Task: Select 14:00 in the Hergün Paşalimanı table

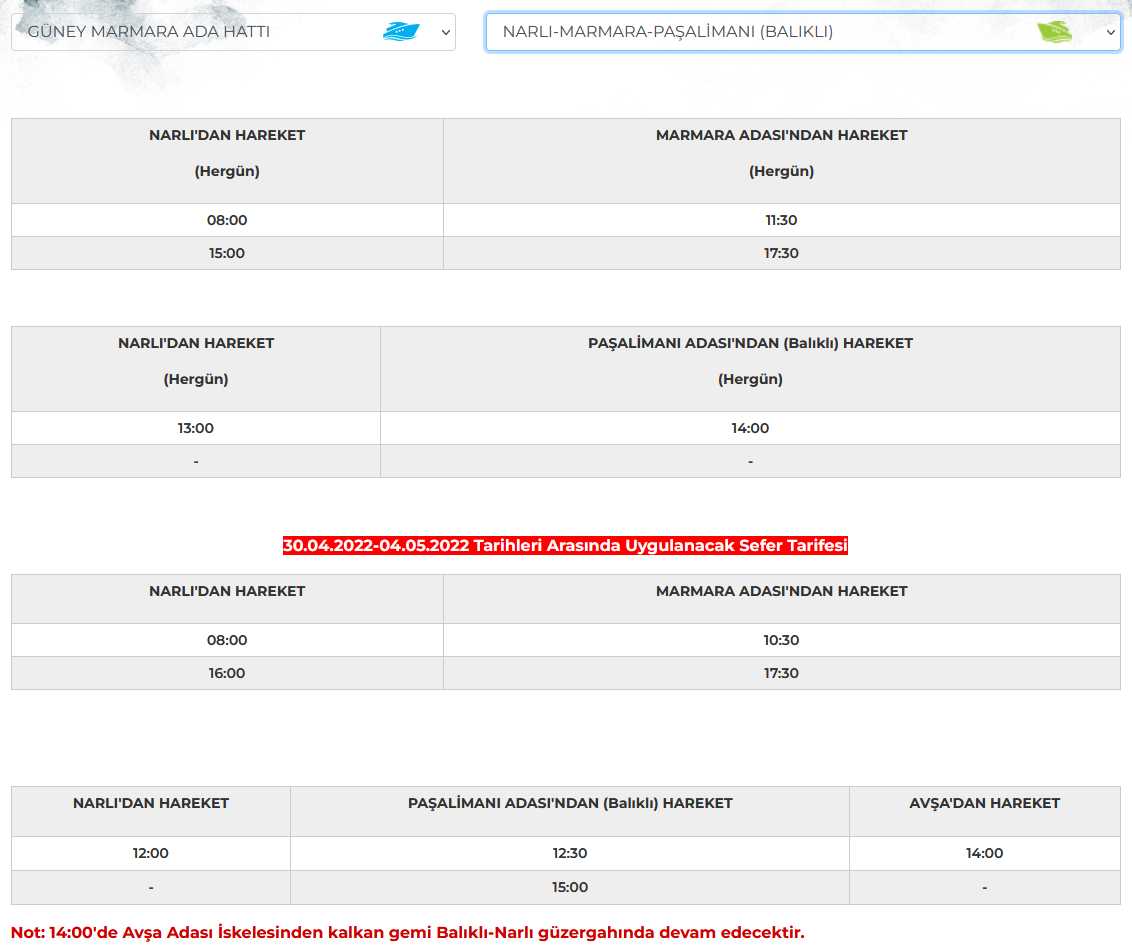Action: [750, 428]
